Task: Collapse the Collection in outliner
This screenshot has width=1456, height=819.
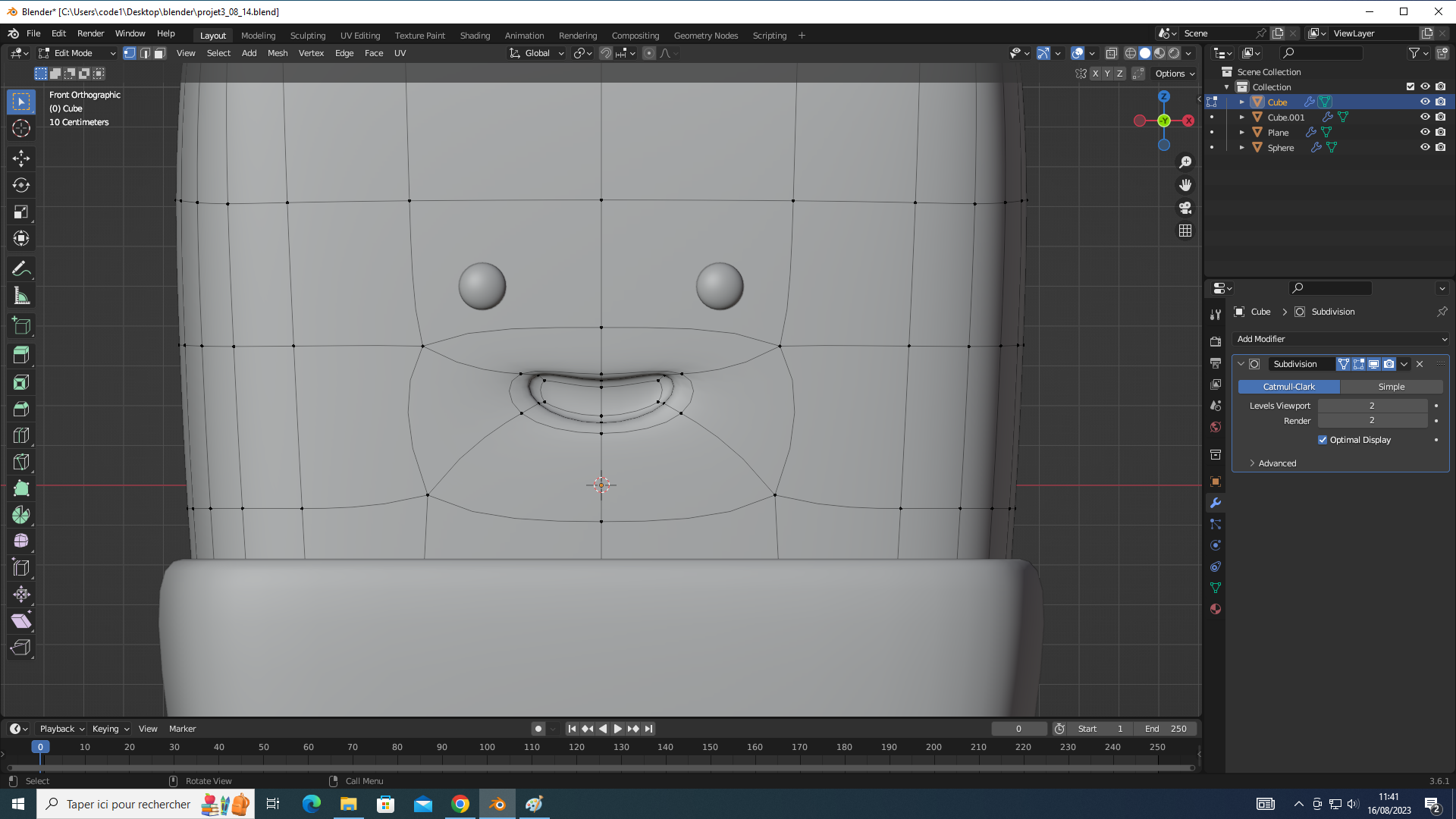Action: point(1227,87)
